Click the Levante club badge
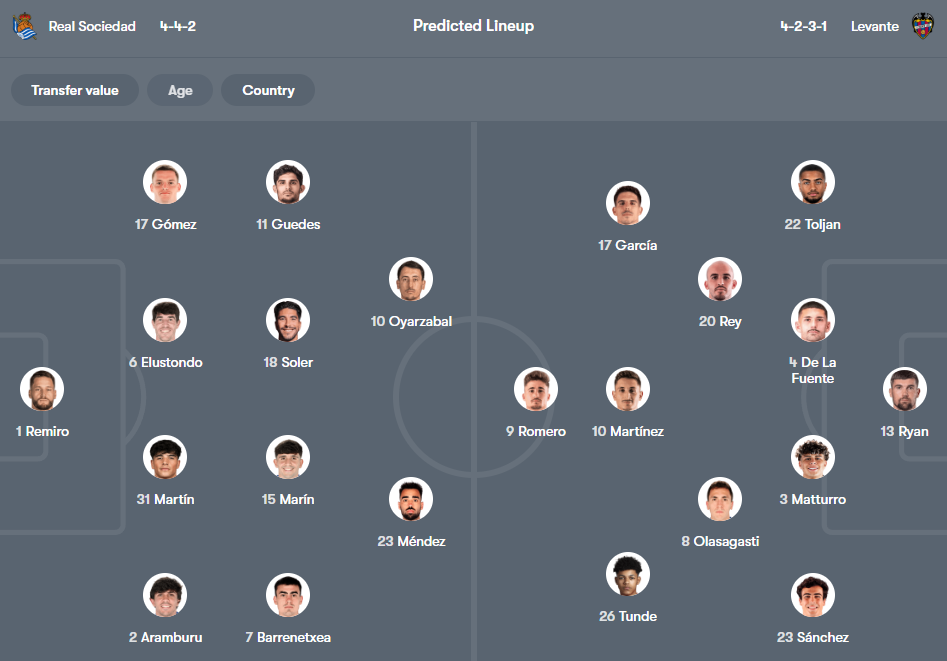 (x=922, y=26)
